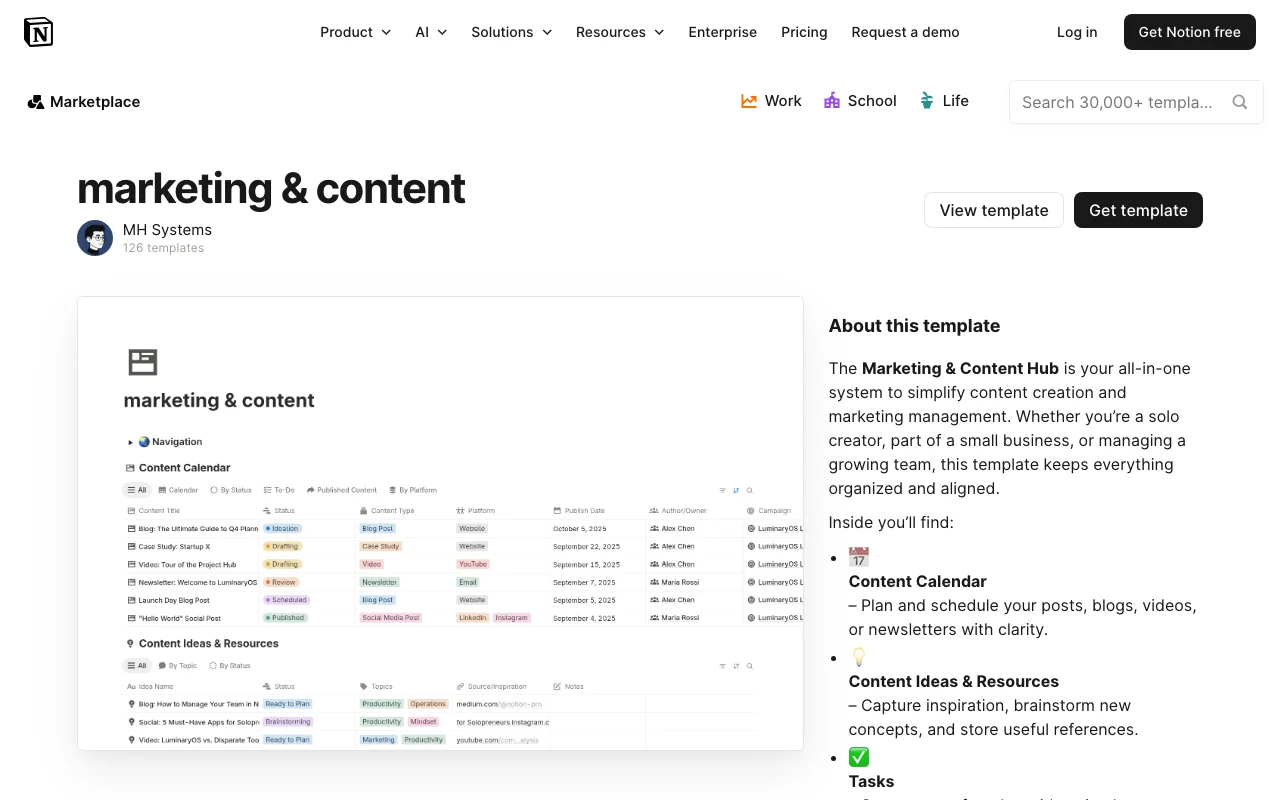The width and height of the screenshot is (1280, 800).
Task: Click the Marketplace shapes icon
Action: pyautogui.click(x=36, y=102)
